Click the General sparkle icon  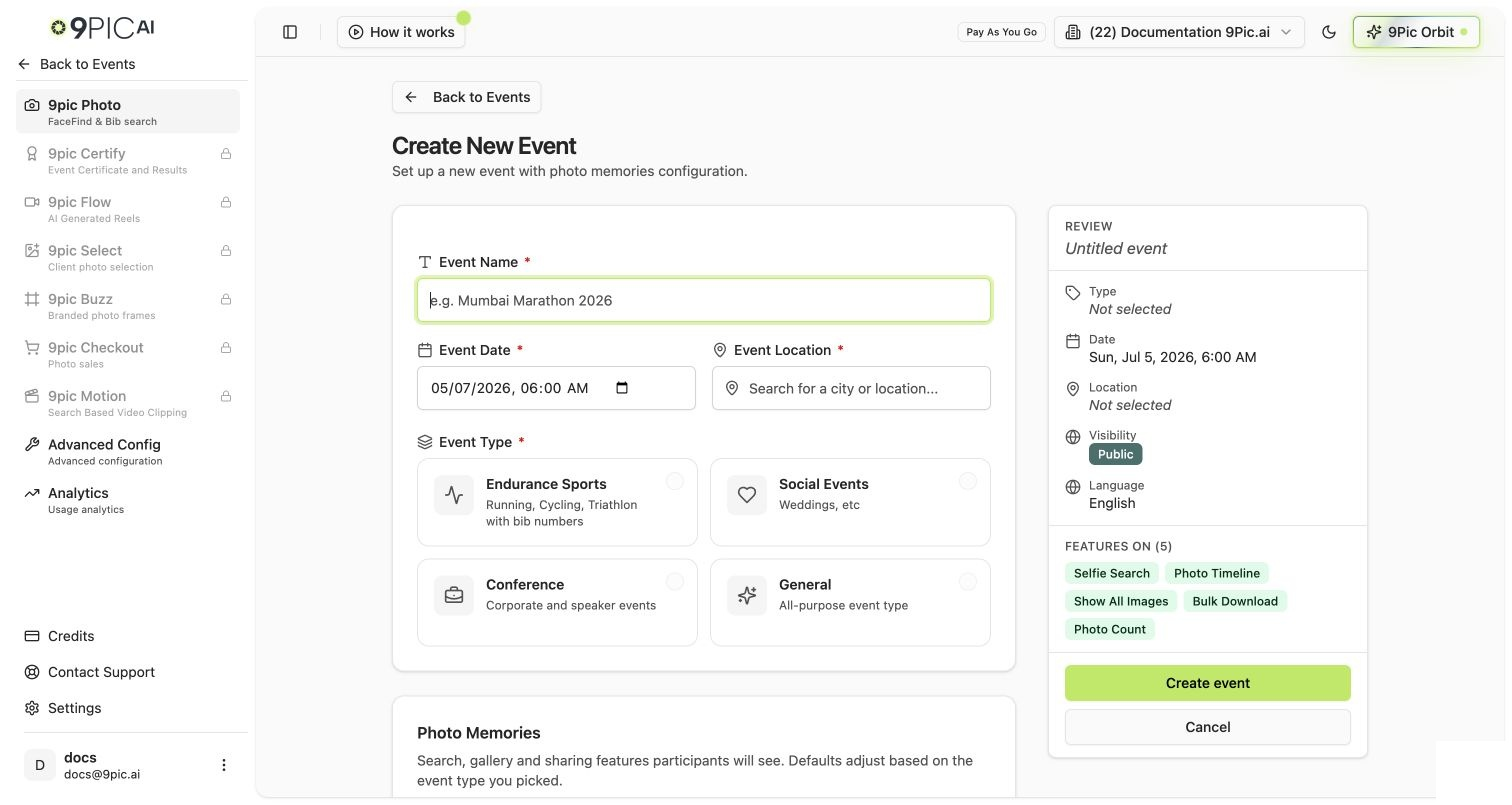pos(747,596)
